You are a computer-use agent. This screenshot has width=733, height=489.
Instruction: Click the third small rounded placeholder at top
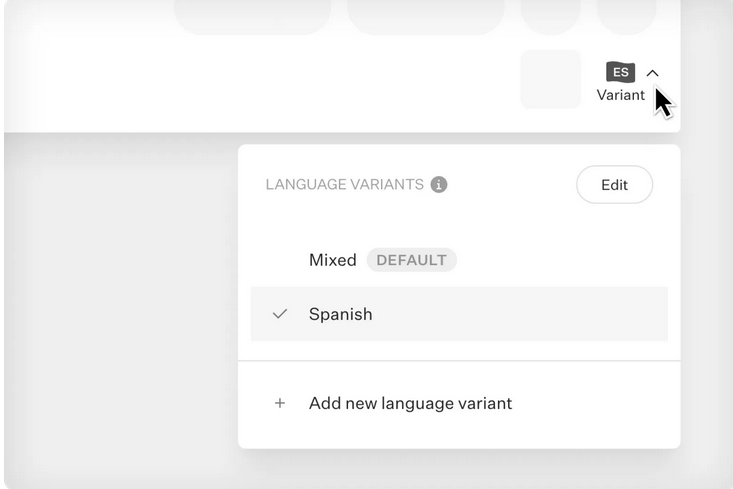click(x=550, y=15)
